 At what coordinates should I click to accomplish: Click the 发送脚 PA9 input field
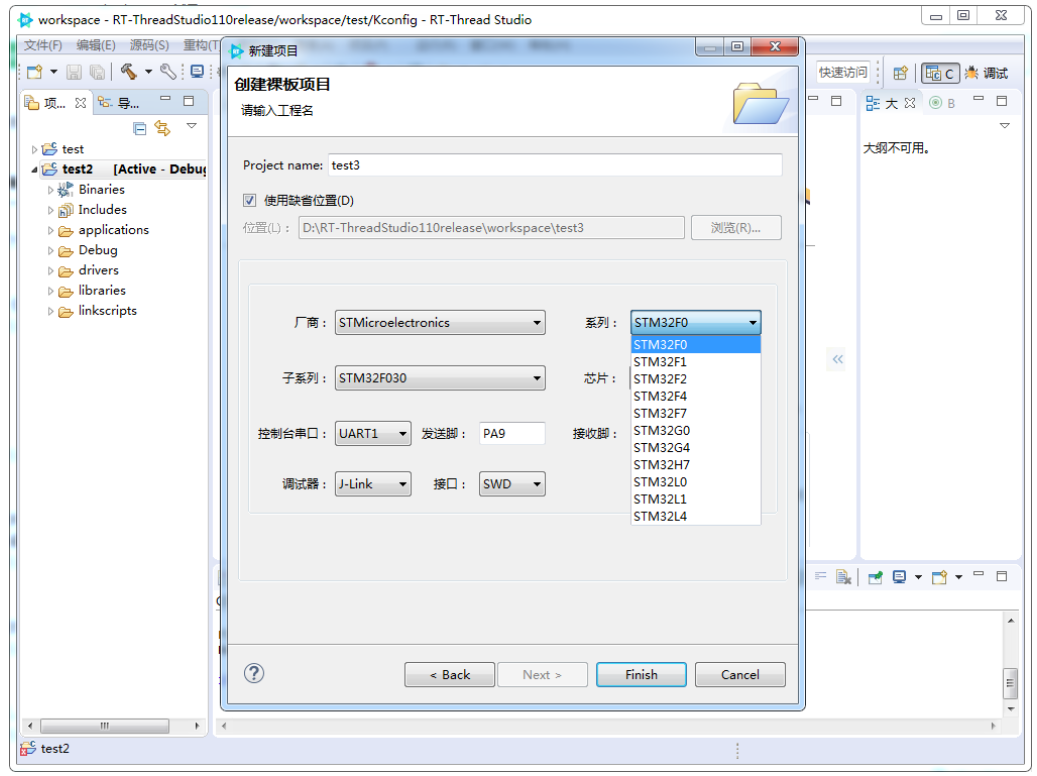[512, 433]
